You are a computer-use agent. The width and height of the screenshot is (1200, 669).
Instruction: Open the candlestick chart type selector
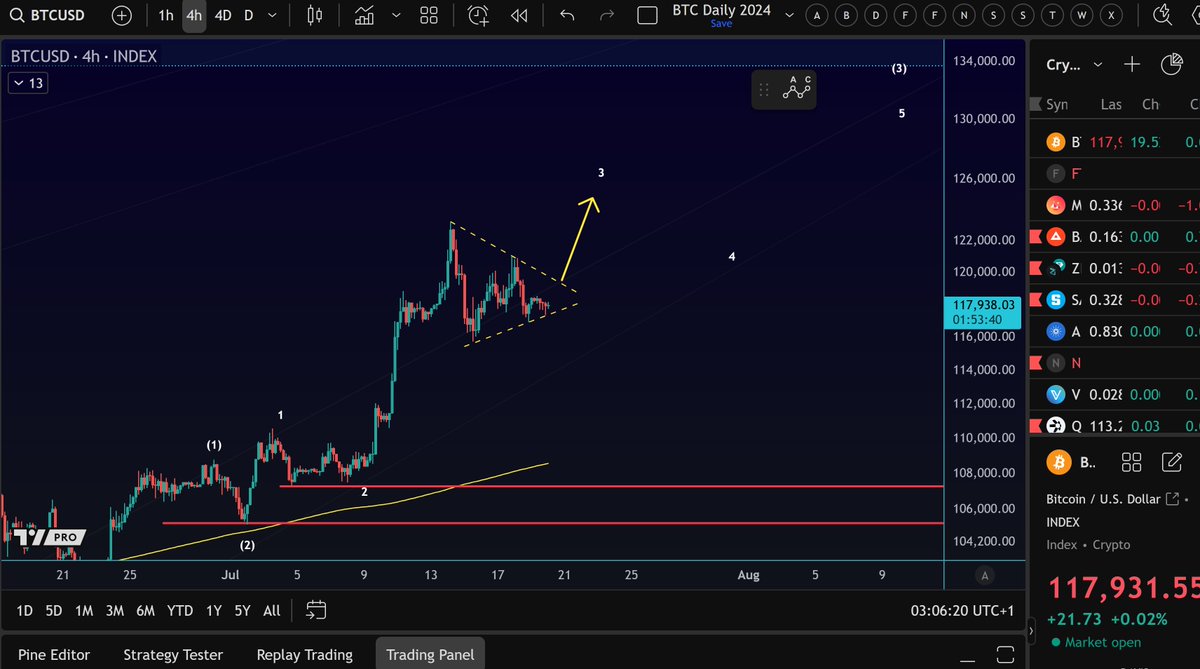point(315,16)
